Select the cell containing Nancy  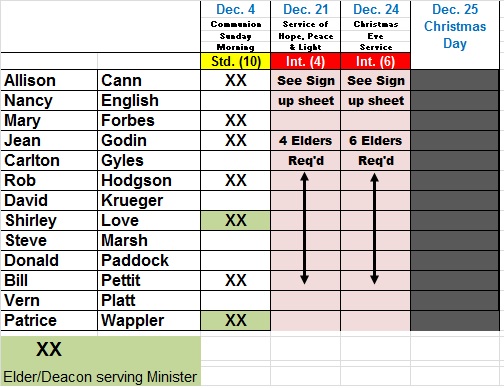[x=49, y=100]
